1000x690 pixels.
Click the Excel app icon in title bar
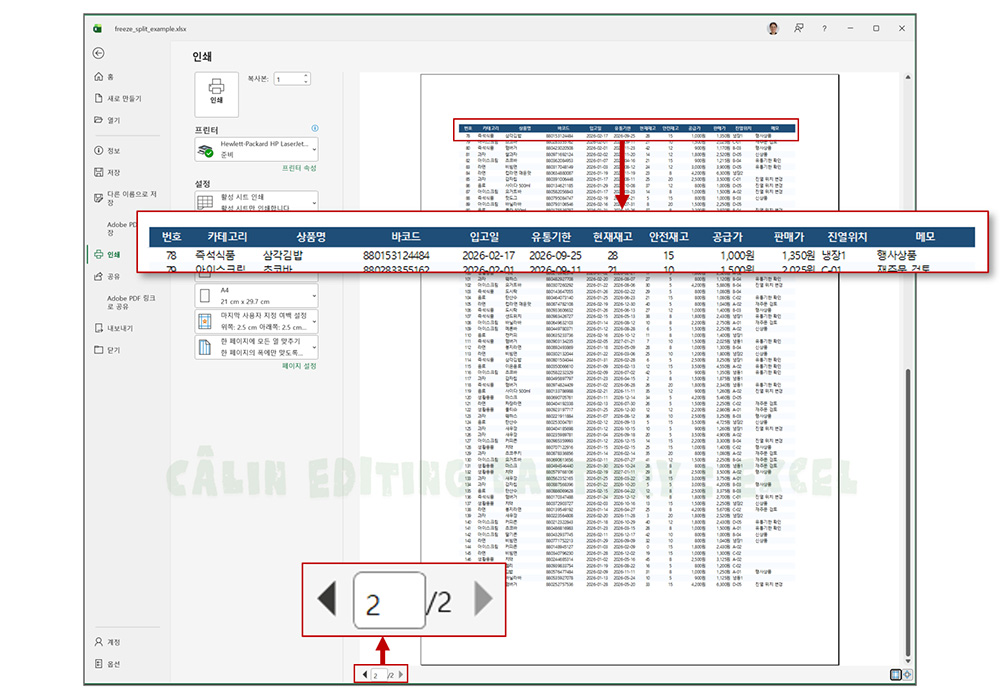(x=98, y=29)
